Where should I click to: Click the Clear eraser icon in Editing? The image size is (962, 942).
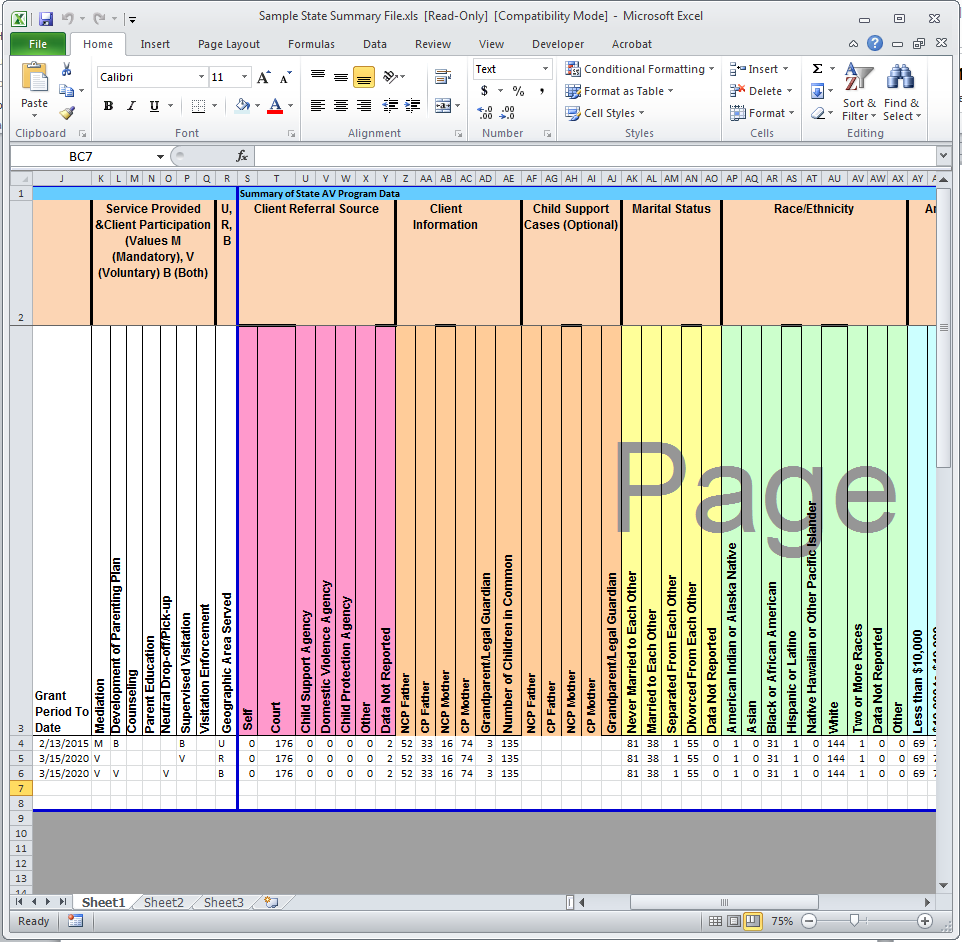[x=817, y=114]
